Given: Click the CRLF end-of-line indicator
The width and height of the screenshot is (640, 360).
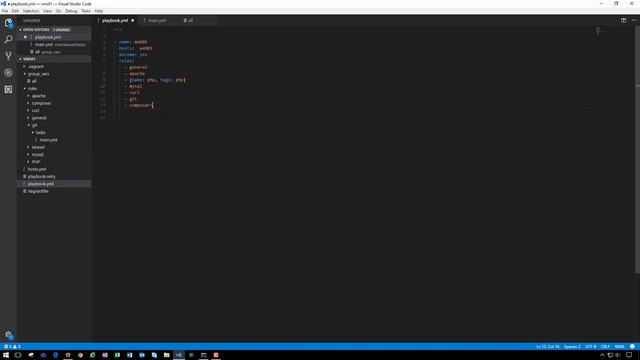Looking at the screenshot, I should (605, 347).
